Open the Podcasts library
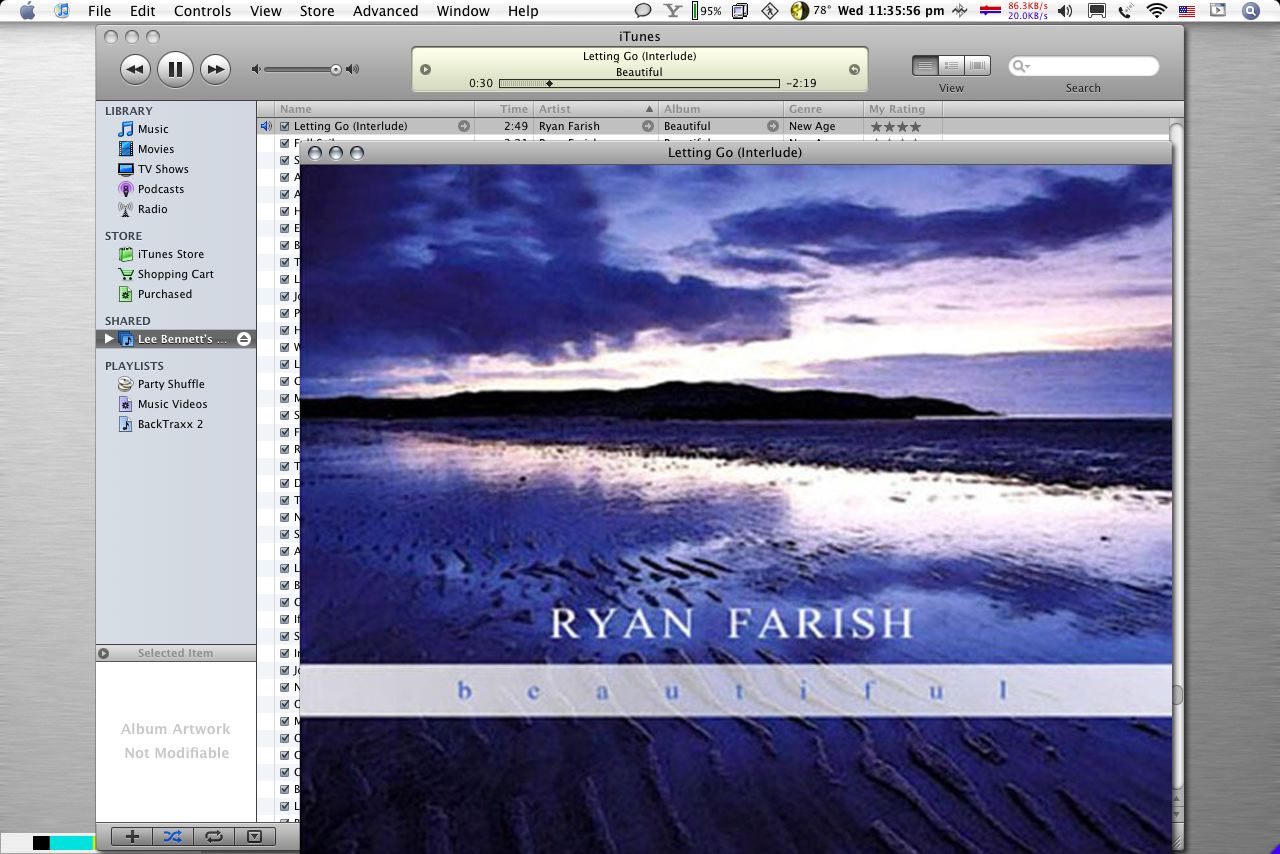The width and height of the screenshot is (1280, 854). point(160,189)
